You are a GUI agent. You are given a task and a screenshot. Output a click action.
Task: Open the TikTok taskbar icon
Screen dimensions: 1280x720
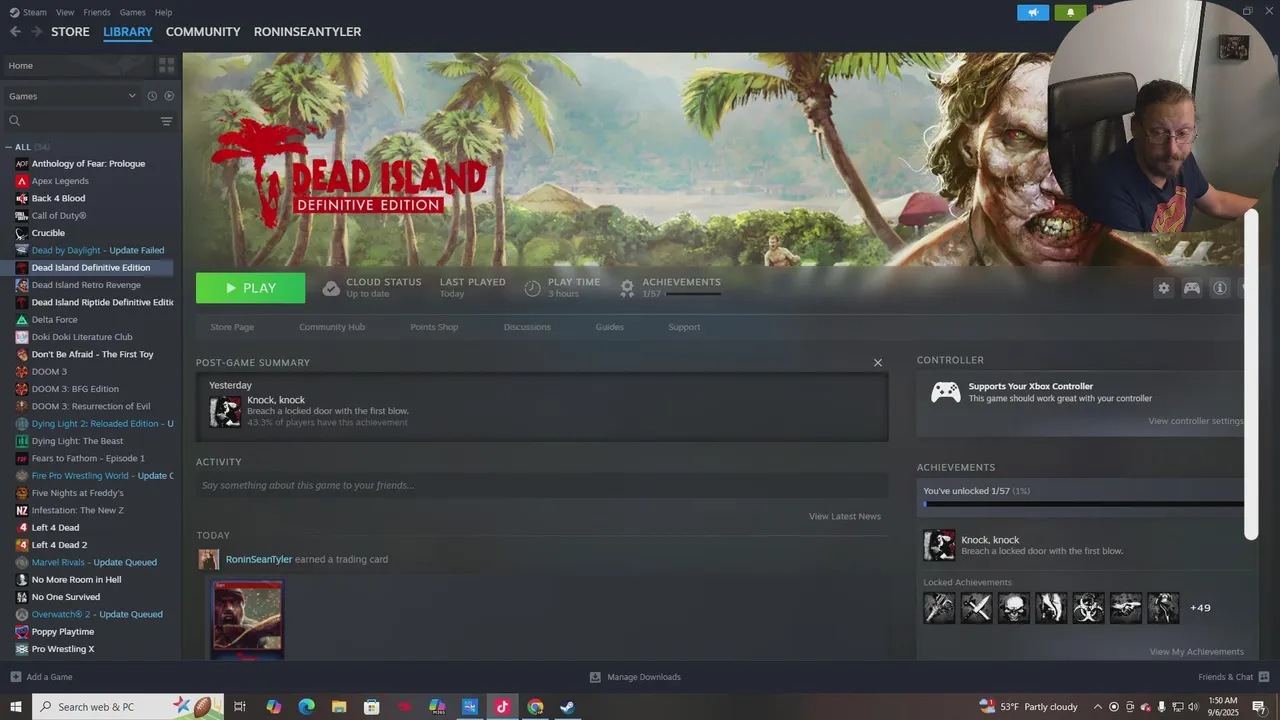(x=502, y=707)
